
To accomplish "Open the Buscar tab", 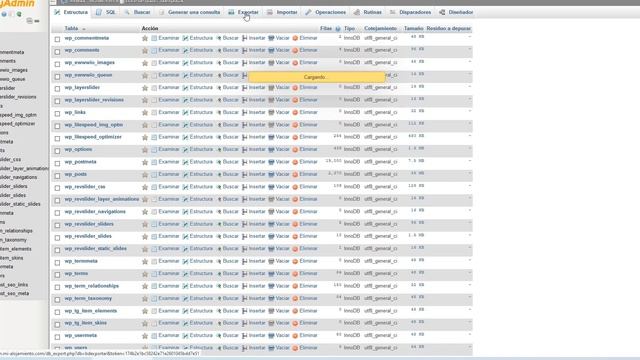I will [x=137, y=12].
